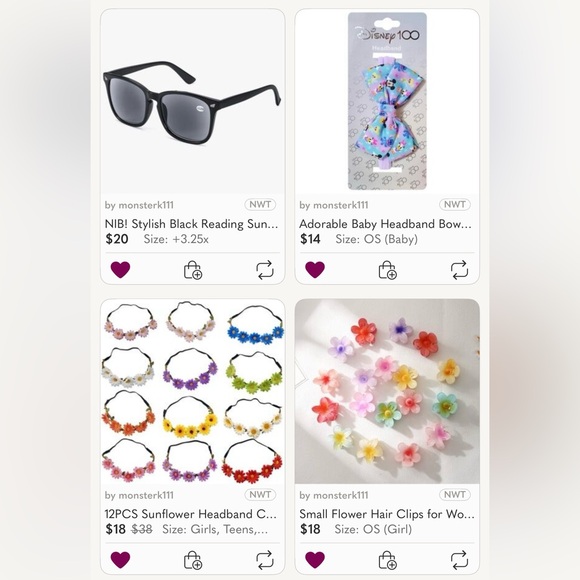580x580 pixels.
Task: Share the Black Reading Sunglasses listing
Action: [265, 270]
